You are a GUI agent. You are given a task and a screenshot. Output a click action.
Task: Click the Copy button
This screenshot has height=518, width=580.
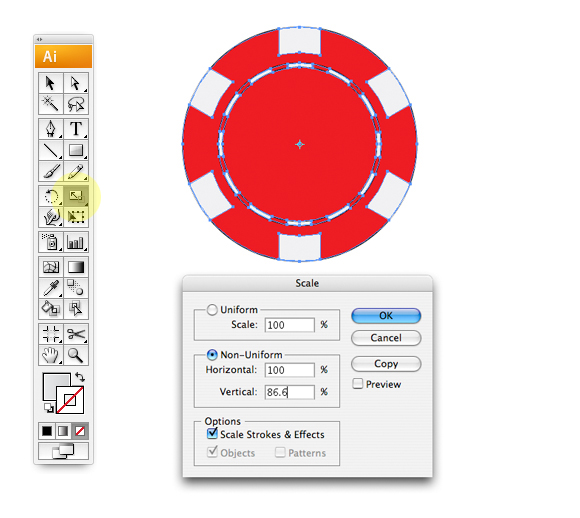coord(386,364)
